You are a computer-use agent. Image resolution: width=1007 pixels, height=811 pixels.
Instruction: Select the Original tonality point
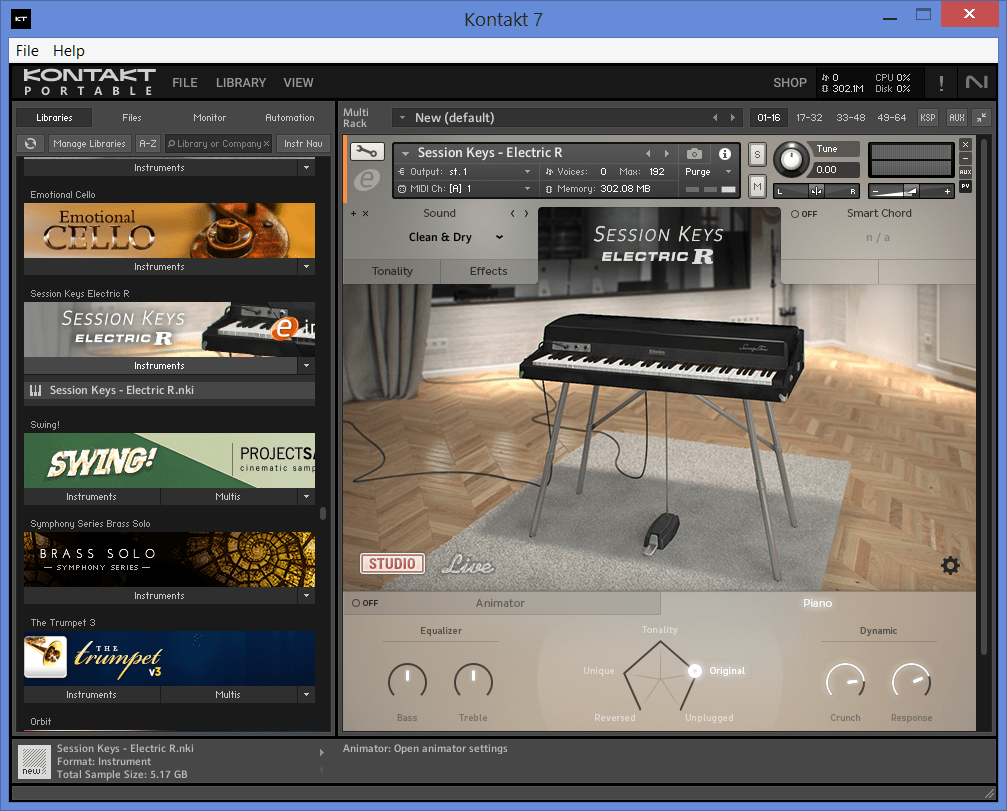pos(694,670)
